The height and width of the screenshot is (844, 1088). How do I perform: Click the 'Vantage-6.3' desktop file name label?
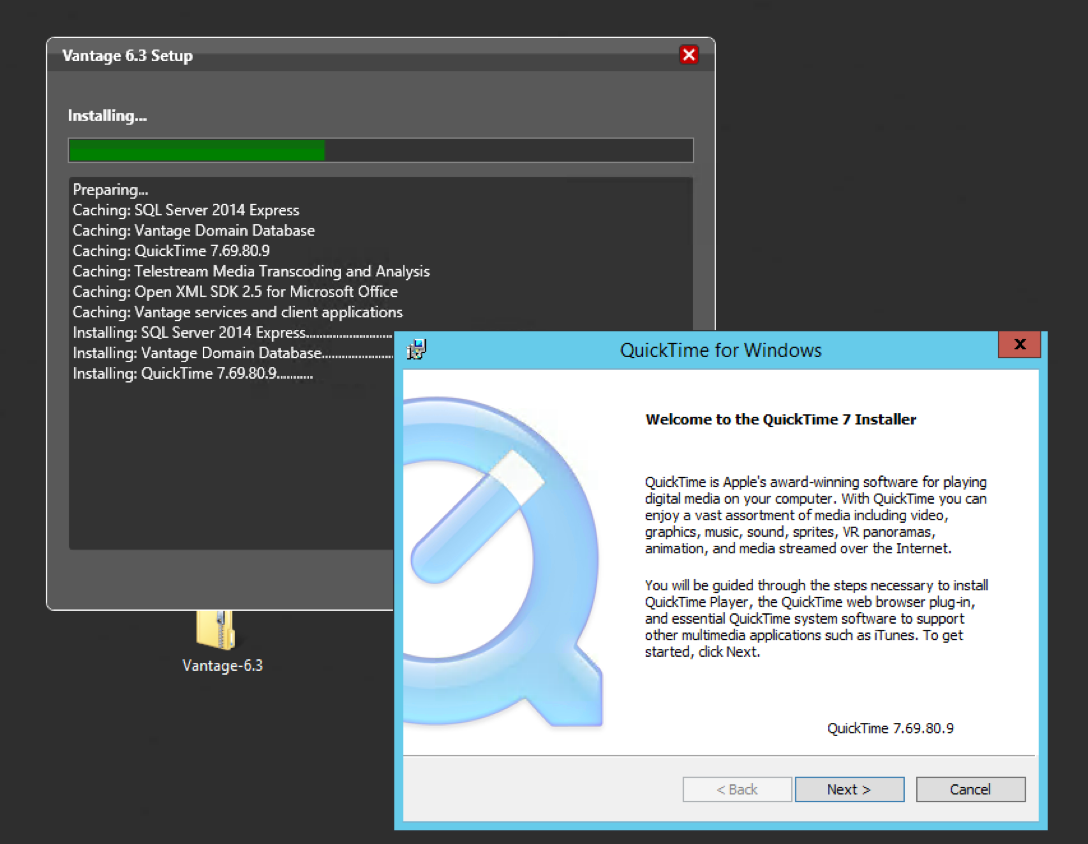(x=223, y=666)
